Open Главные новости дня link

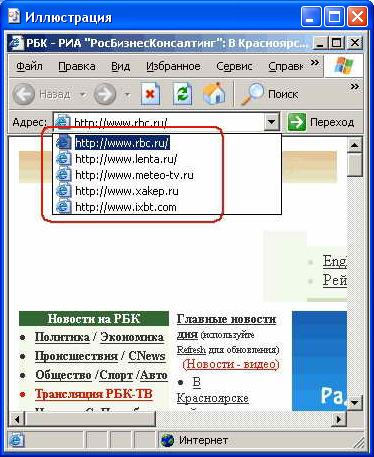pyautogui.click(x=226, y=326)
